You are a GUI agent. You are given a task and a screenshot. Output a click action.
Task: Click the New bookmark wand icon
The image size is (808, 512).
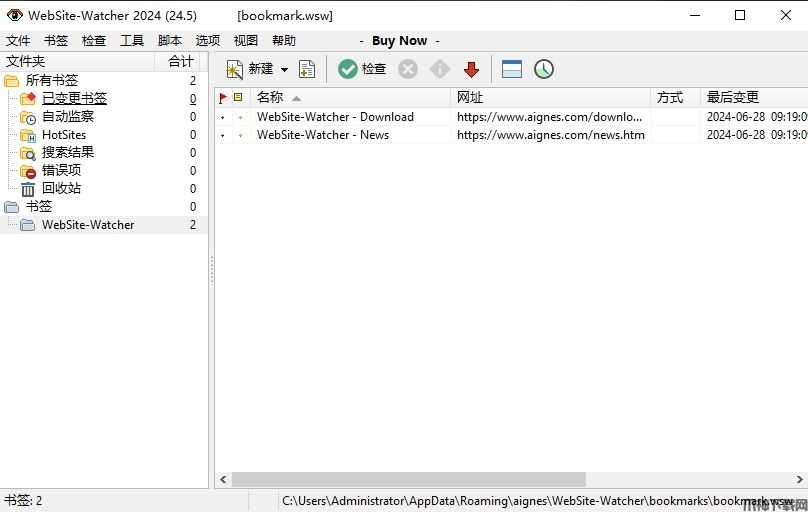click(235, 69)
